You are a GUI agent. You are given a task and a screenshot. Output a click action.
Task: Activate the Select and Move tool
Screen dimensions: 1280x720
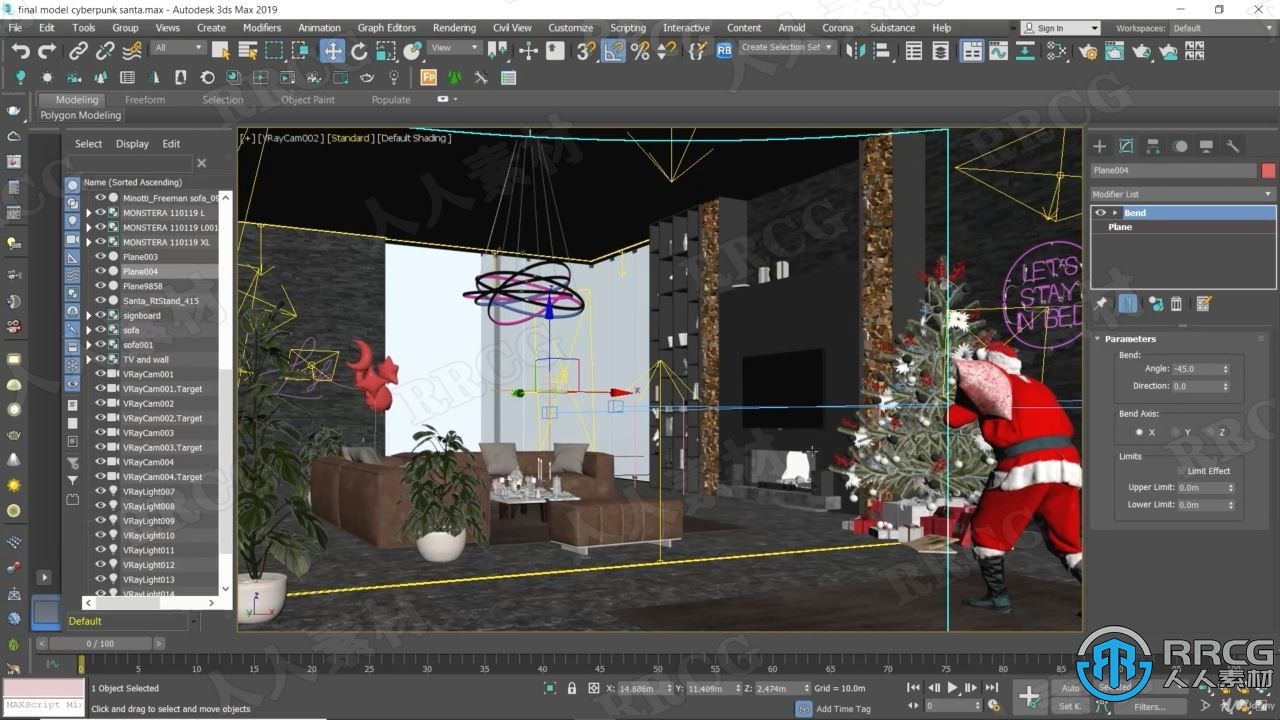[x=332, y=50]
